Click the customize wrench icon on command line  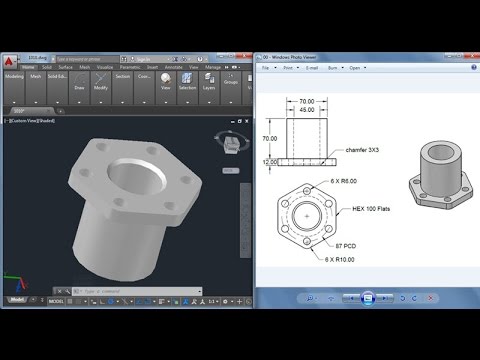[67, 291]
